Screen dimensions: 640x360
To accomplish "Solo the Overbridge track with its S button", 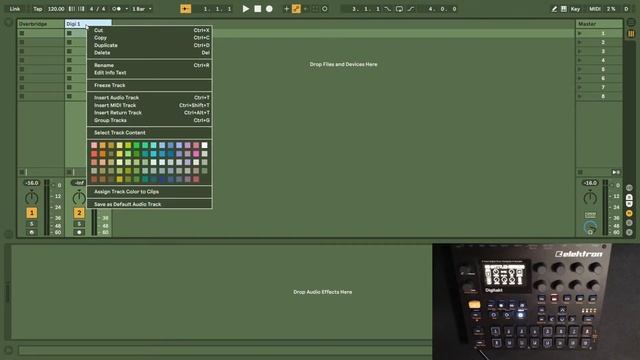I will pos(31,224).
